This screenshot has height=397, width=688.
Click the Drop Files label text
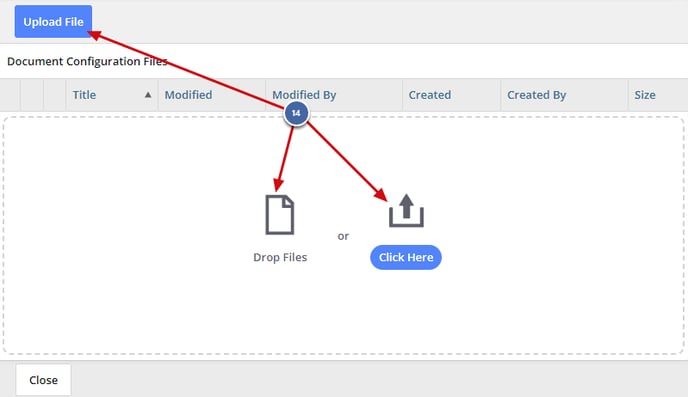click(x=280, y=257)
